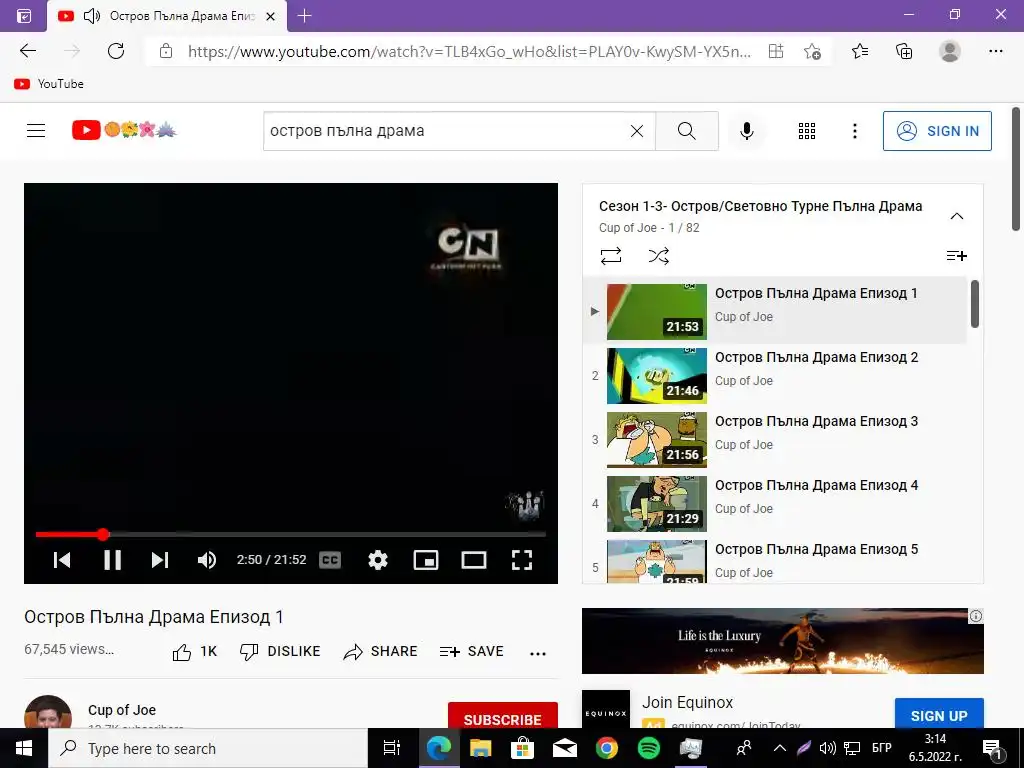
Task: Clear the search box with the X
Action: (x=637, y=131)
